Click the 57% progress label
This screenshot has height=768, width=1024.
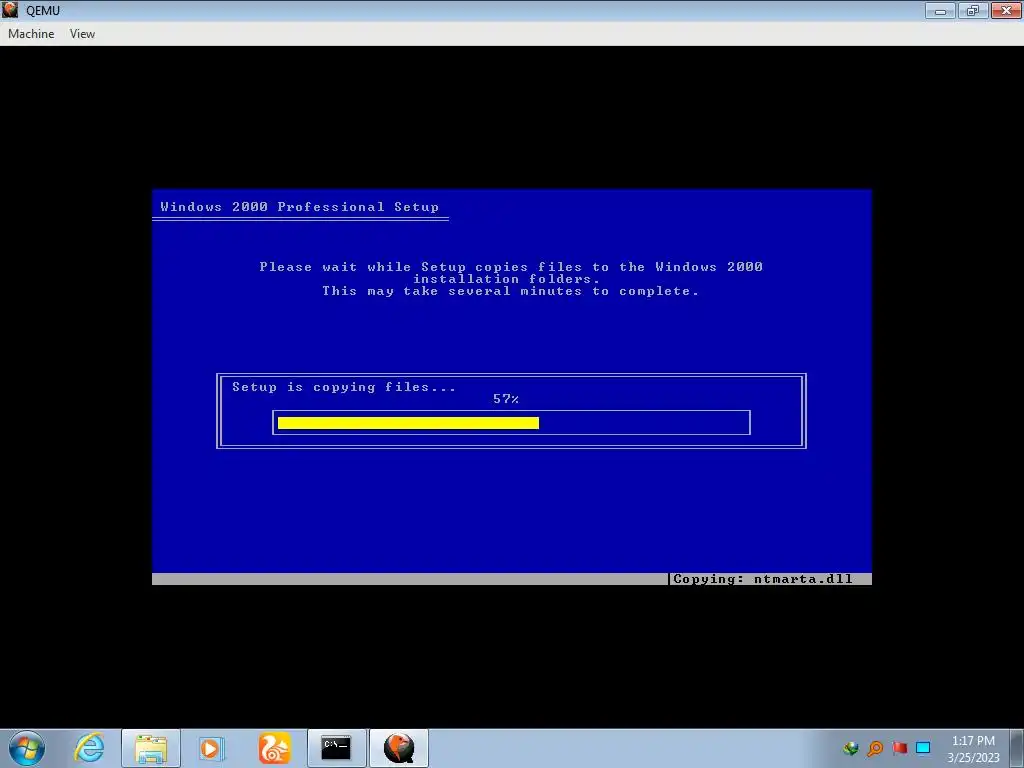[506, 399]
